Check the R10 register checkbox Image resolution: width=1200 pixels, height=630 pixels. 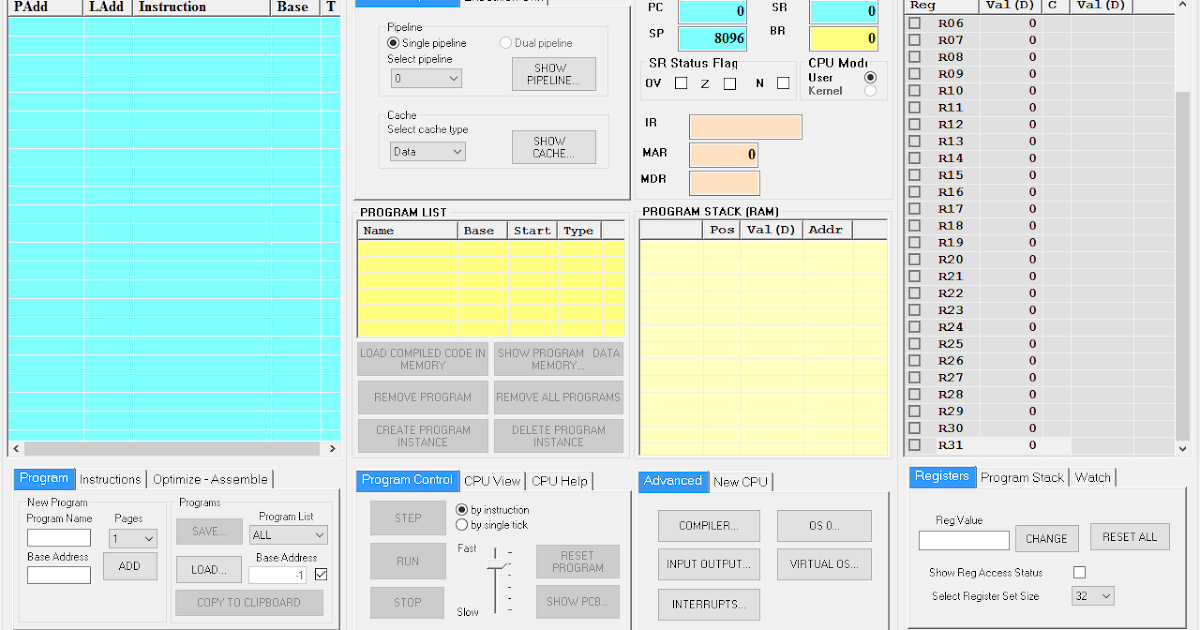pos(915,90)
